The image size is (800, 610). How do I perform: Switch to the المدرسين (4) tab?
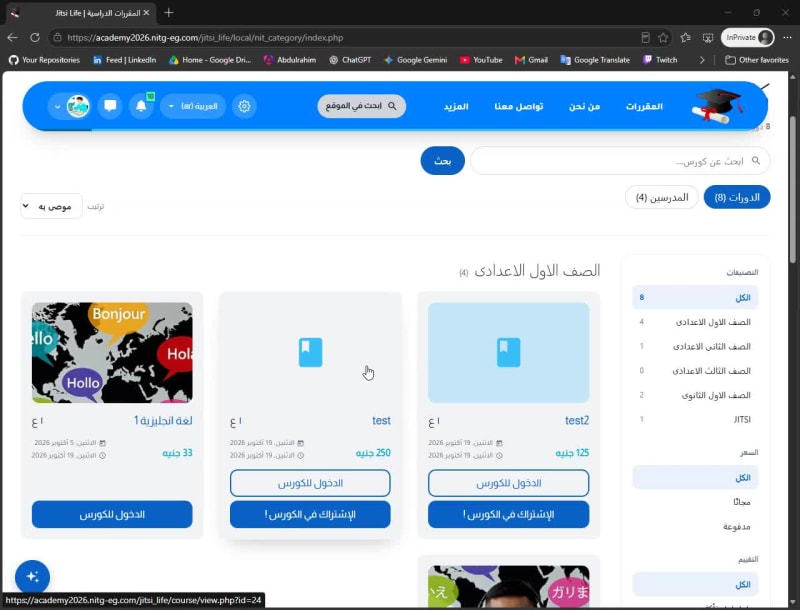662,197
